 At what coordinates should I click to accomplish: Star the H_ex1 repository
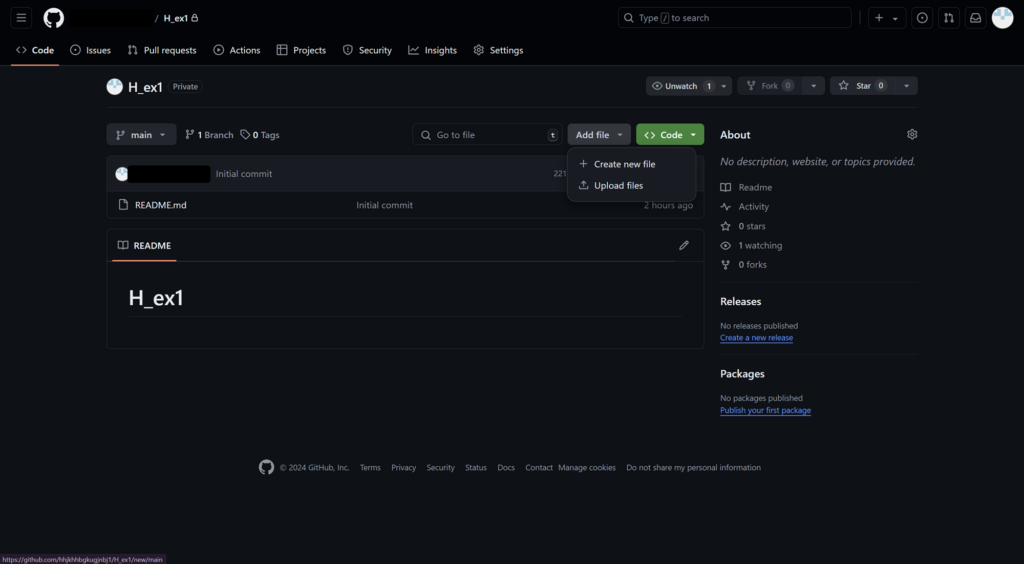coord(862,86)
